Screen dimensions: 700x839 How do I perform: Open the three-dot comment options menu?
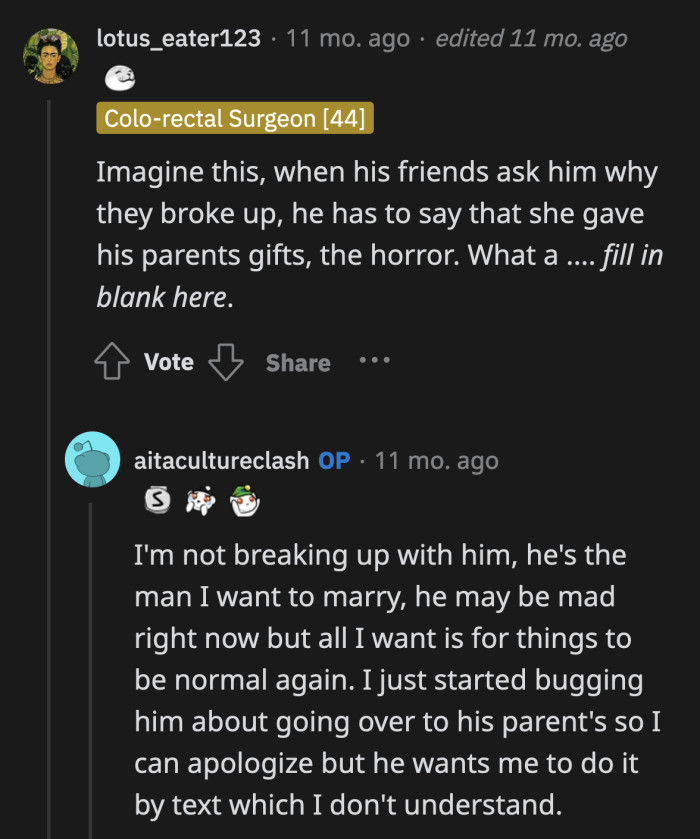pyautogui.click(x=374, y=362)
